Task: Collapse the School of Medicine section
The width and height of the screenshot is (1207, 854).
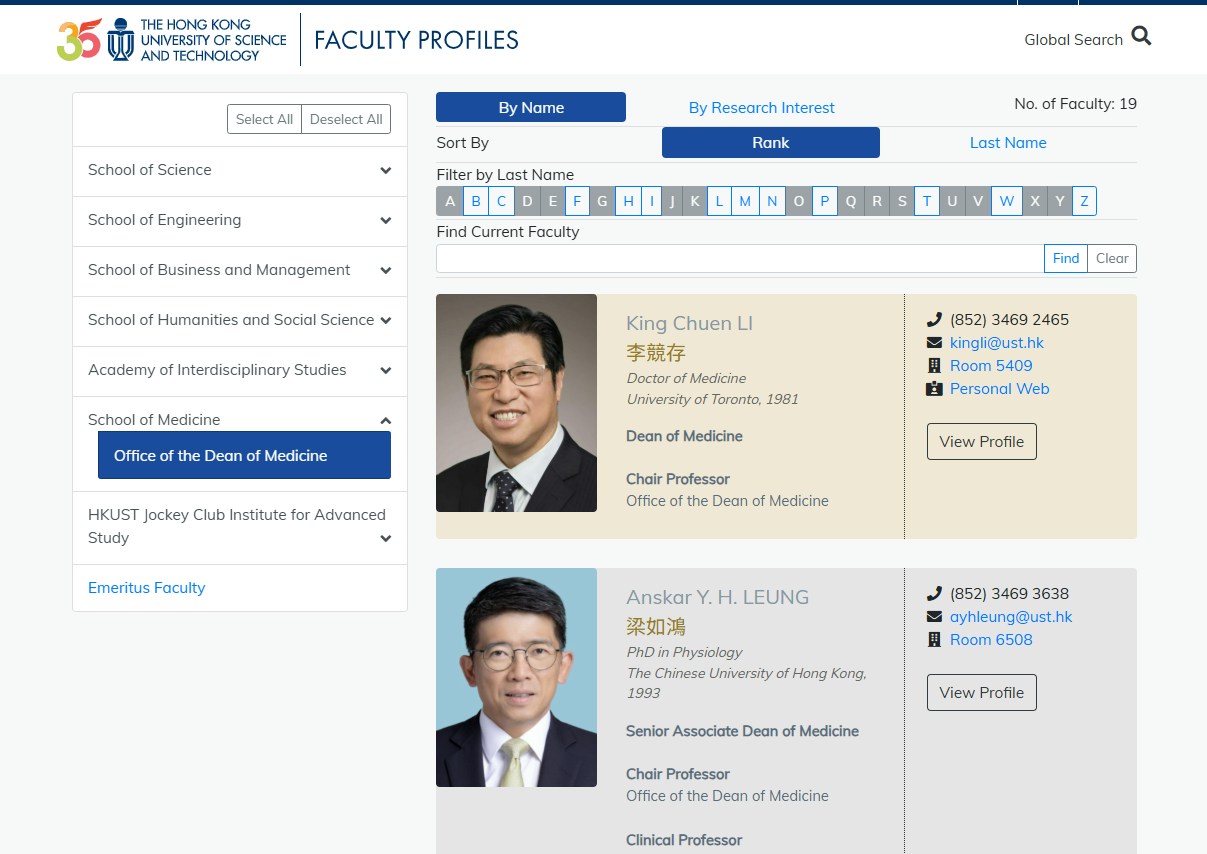Action: coord(385,420)
